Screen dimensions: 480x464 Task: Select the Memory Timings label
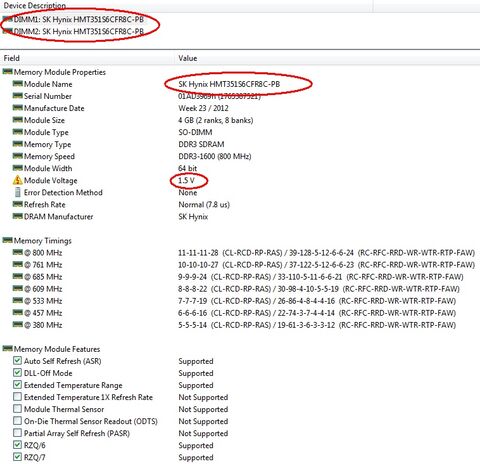coord(43,241)
